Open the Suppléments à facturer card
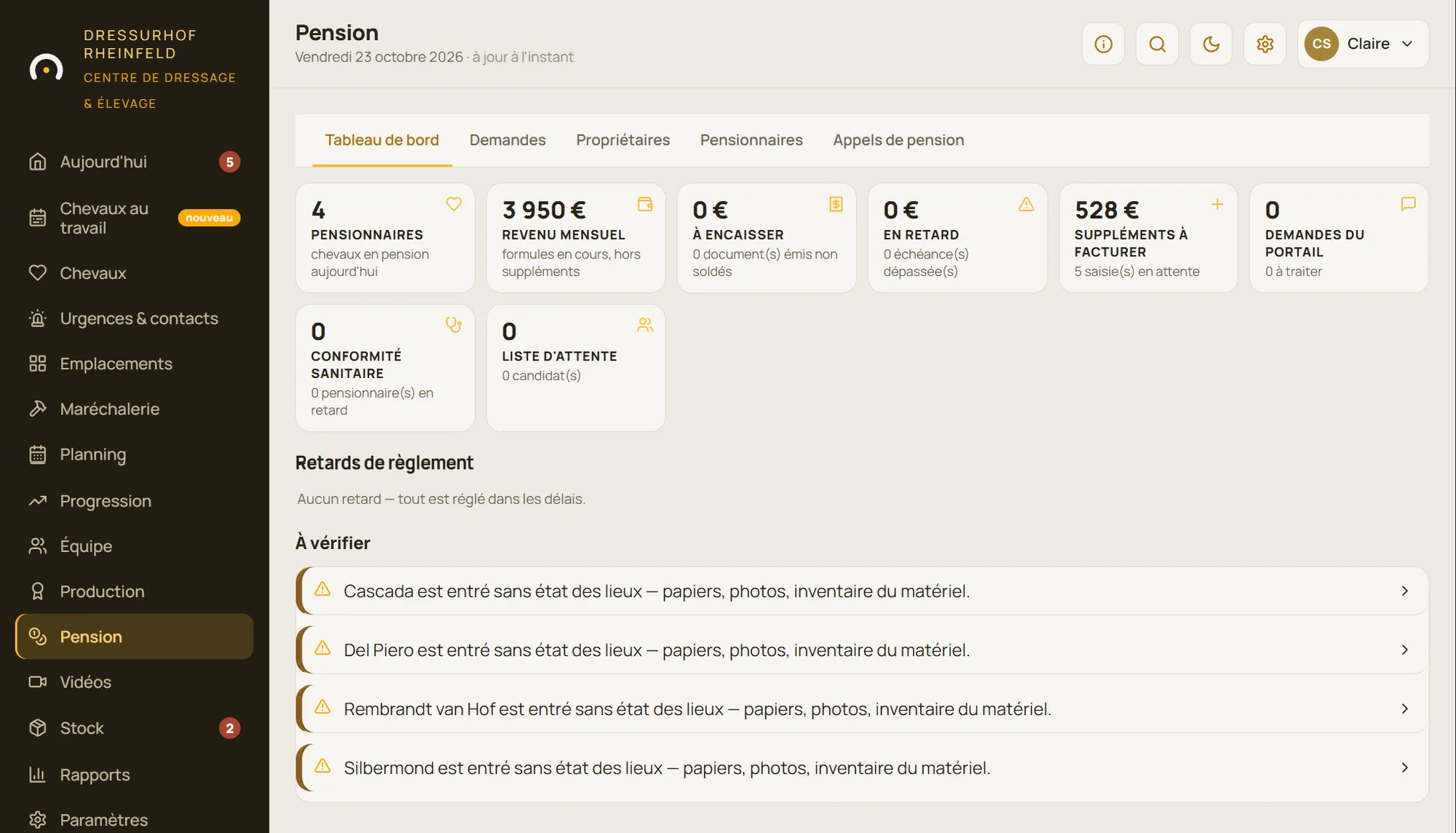Screen dimensions: 1456x833 [1148, 238]
